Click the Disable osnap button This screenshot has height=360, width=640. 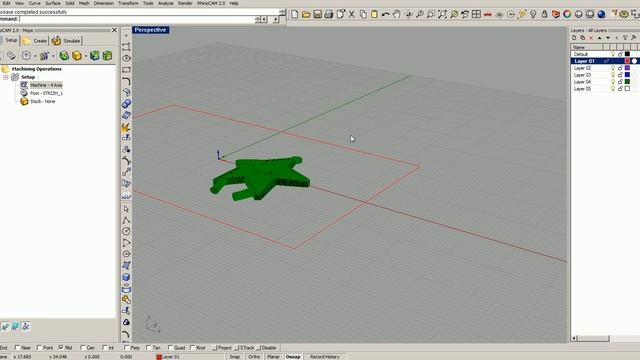click(x=267, y=348)
